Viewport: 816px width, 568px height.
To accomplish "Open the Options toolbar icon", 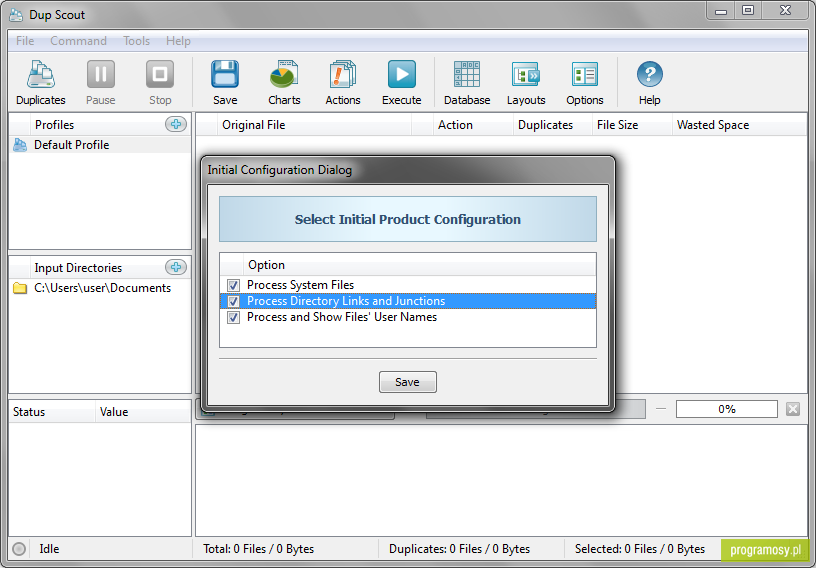I will pyautogui.click(x=585, y=74).
